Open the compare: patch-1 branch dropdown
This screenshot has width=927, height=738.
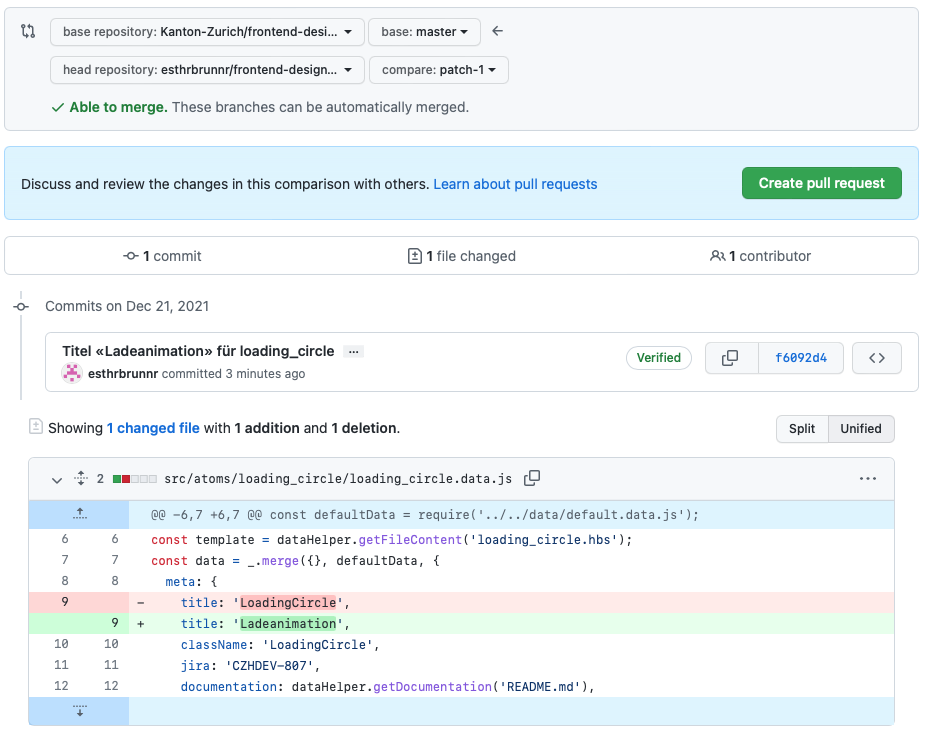coord(438,70)
